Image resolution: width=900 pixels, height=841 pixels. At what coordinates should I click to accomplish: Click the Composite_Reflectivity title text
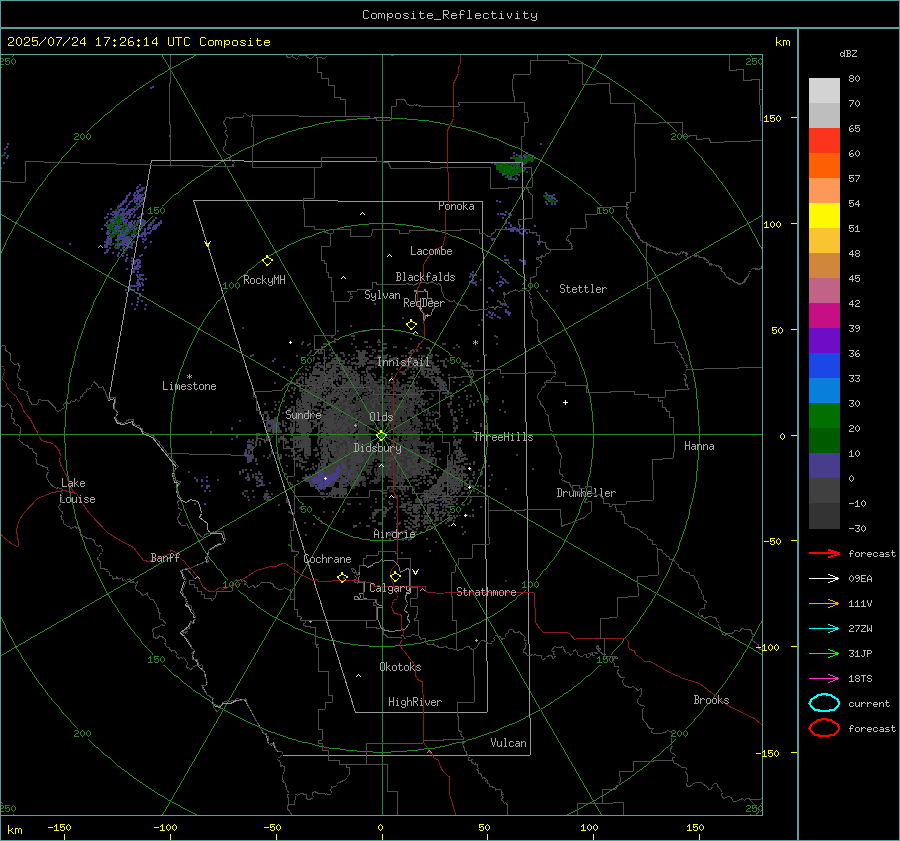pos(450,15)
